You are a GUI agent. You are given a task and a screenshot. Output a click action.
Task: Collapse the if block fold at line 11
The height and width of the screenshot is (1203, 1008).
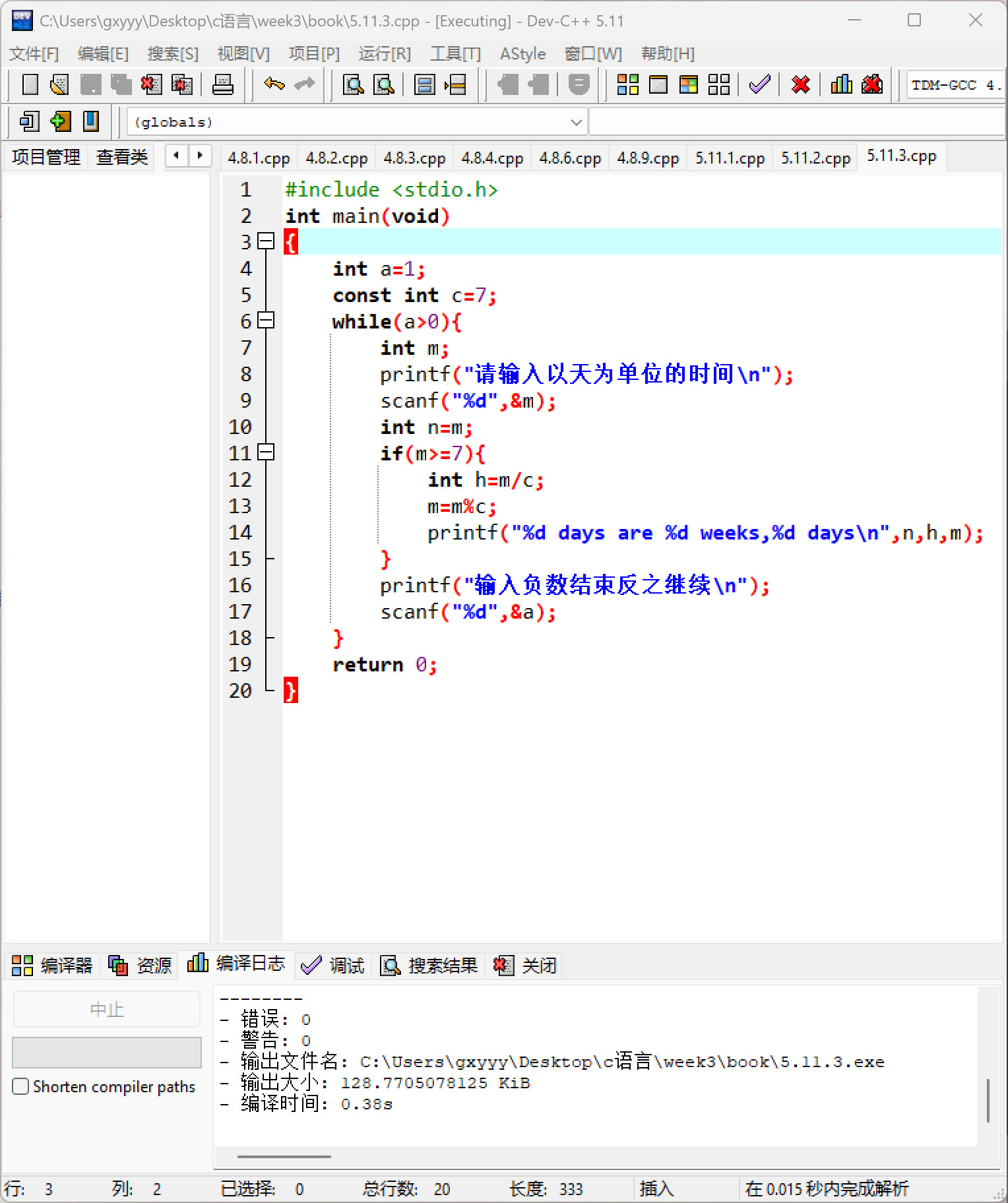click(x=266, y=452)
